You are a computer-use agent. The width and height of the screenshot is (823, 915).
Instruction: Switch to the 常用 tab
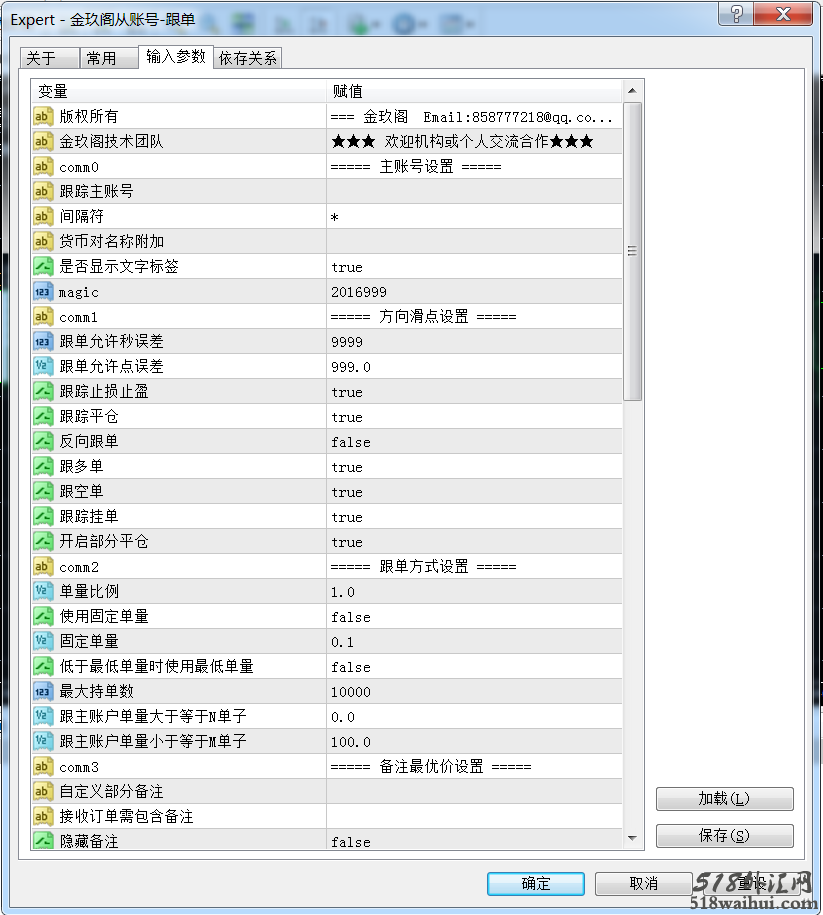point(101,59)
